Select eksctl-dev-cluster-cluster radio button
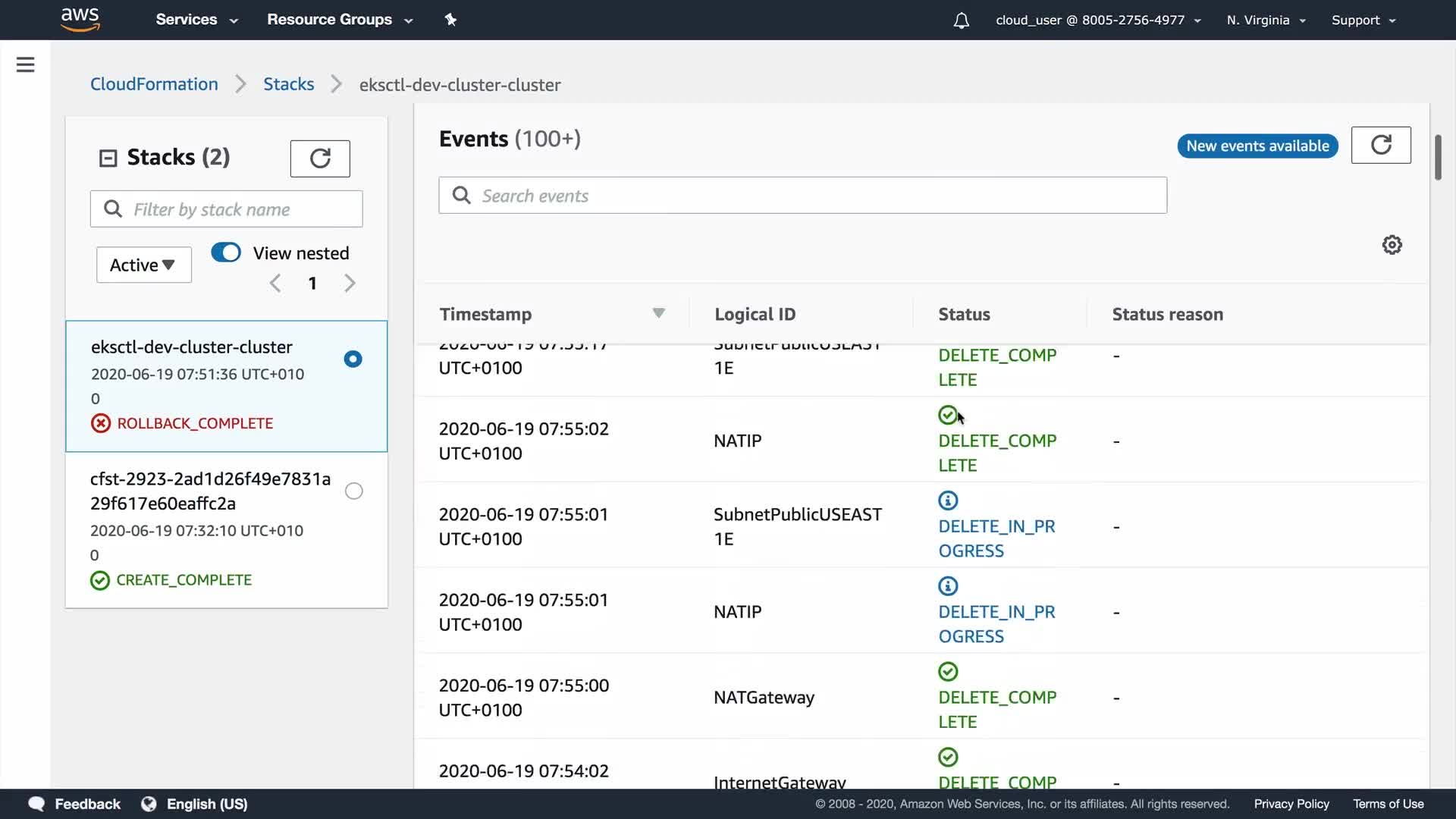1456x819 pixels. [353, 359]
